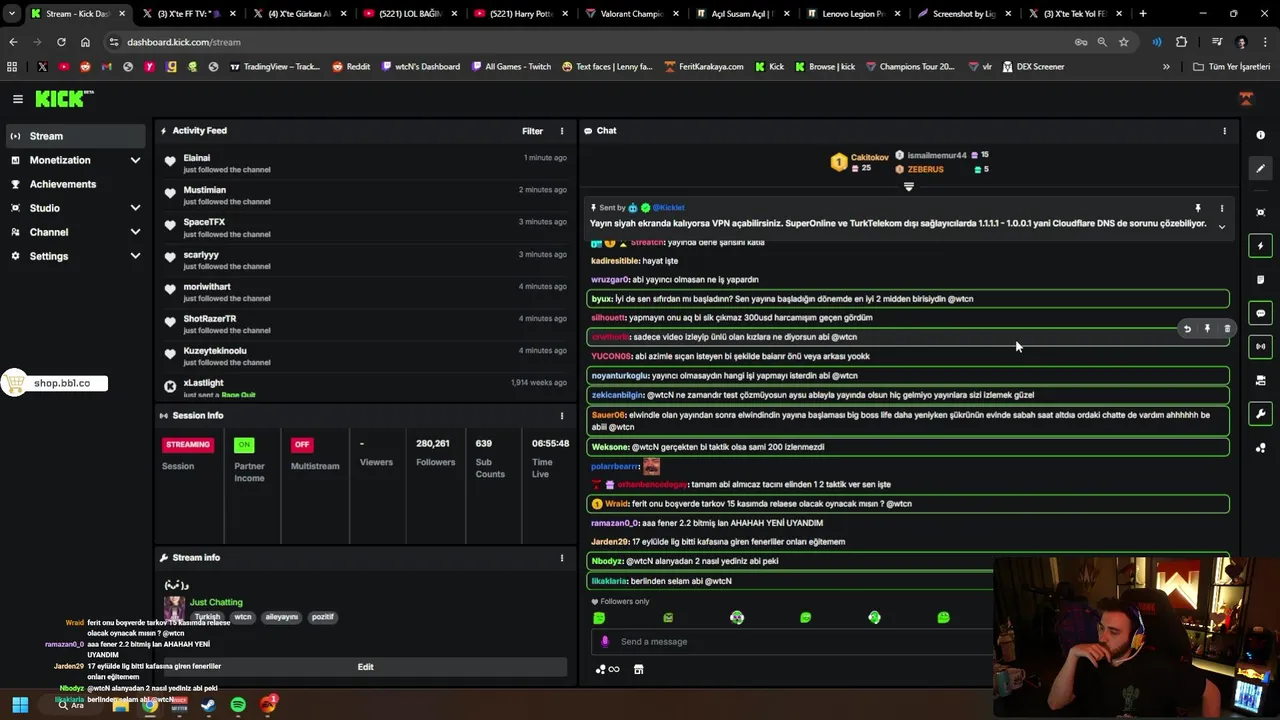Reload the page

pos(61,42)
